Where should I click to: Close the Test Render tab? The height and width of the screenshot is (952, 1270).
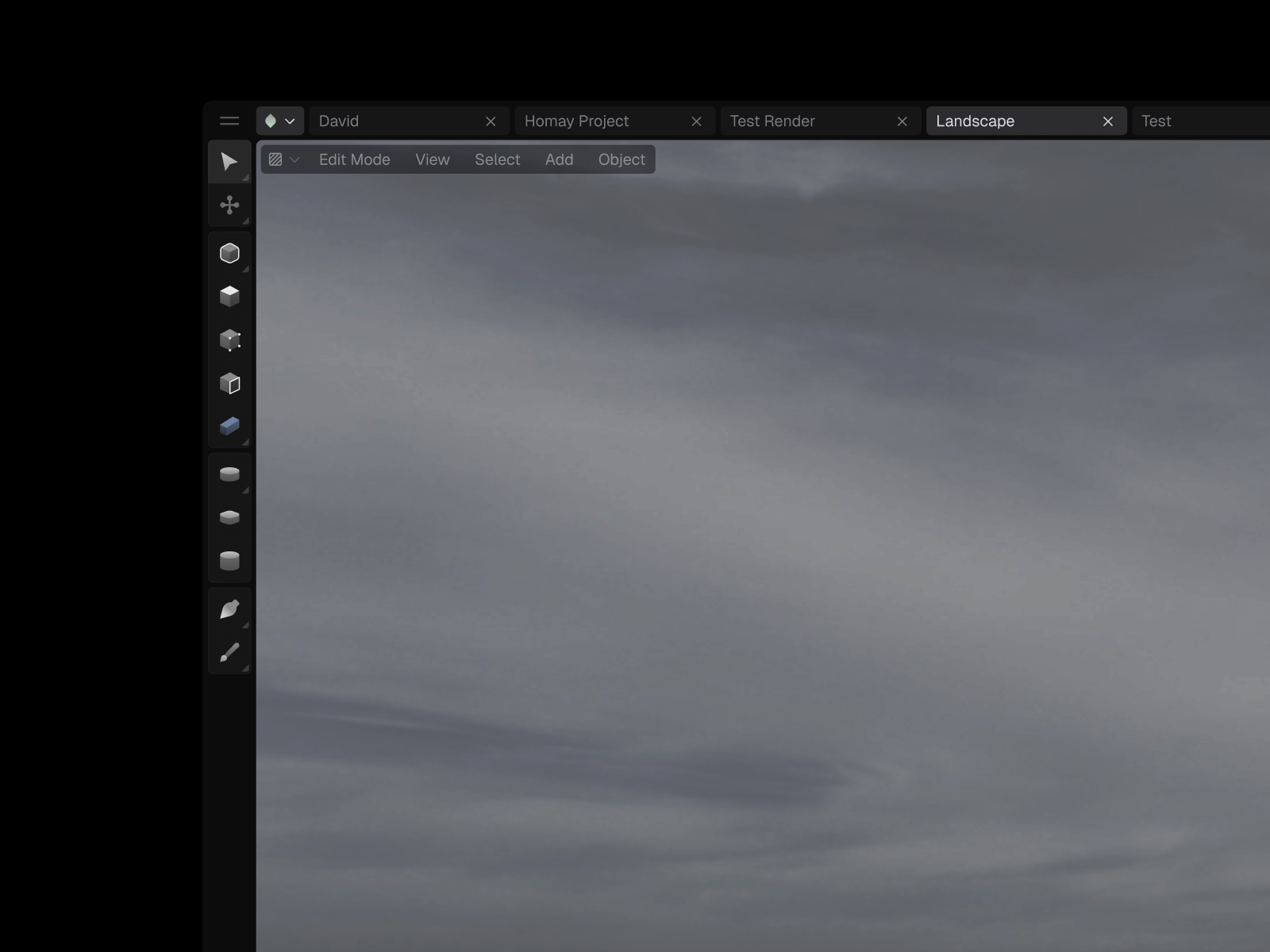coord(902,121)
